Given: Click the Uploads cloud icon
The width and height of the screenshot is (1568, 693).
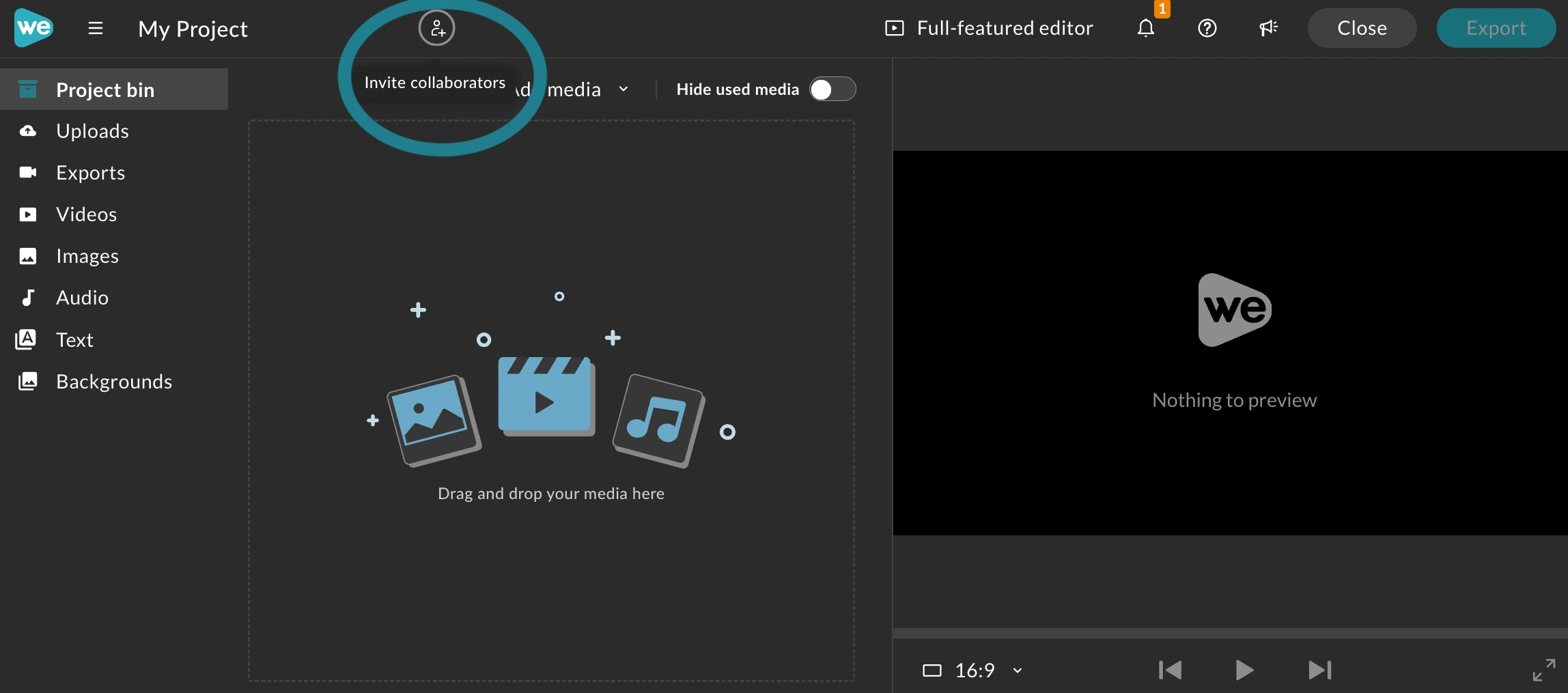Looking at the screenshot, I should [28, 131].
